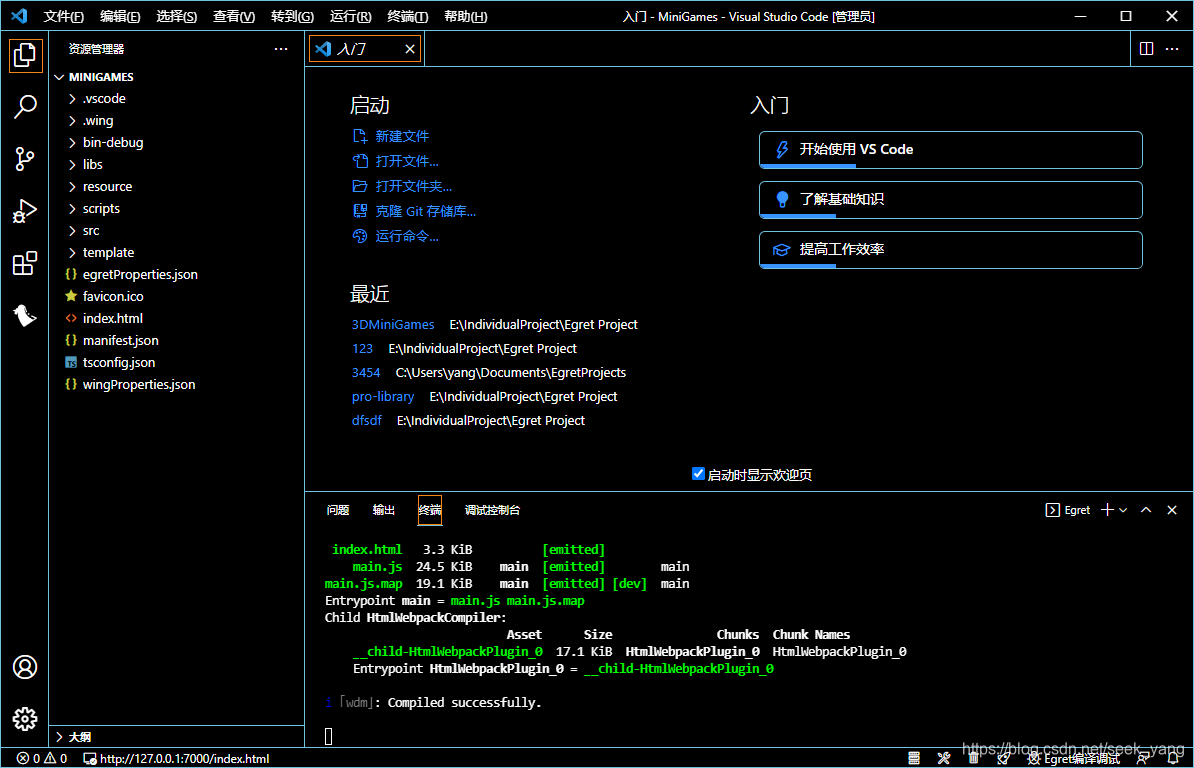Switch to the 输出 panel tab
Viewport: 1194px width, 768px height.
coord(384,510)
